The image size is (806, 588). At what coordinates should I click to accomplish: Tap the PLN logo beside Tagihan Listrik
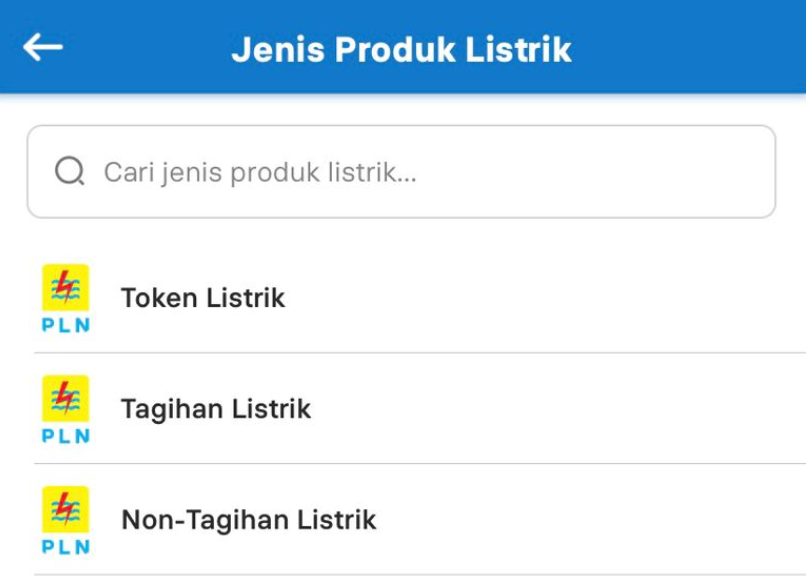66,409
